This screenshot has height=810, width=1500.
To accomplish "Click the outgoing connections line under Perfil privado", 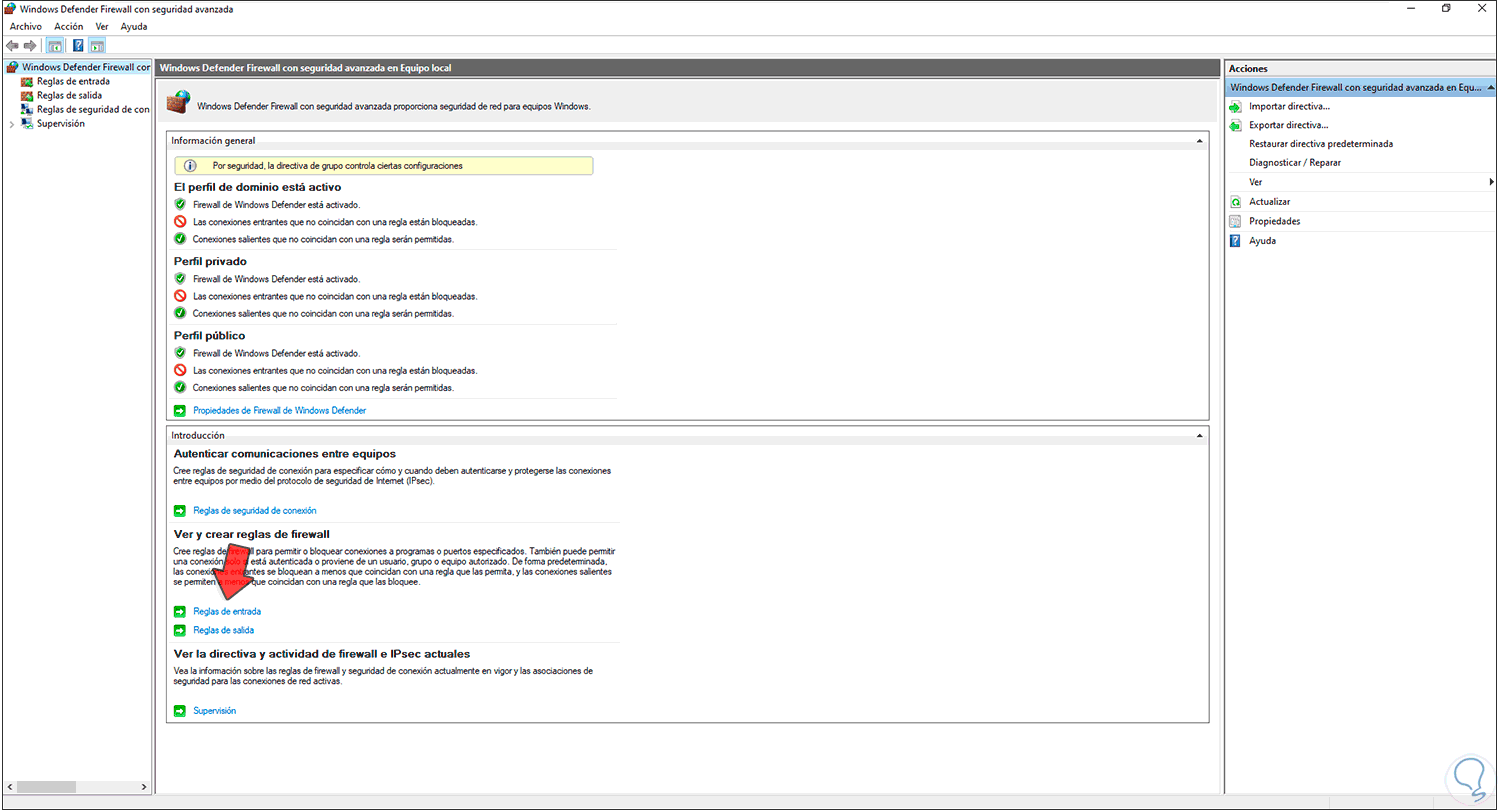I will coord(323,313).
